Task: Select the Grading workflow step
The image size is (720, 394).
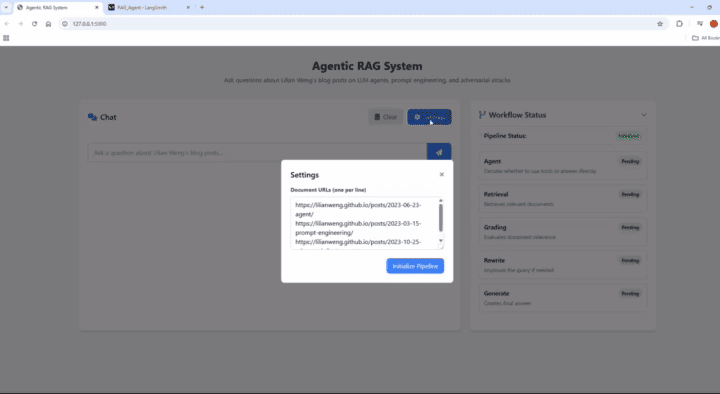Action: point(563,232)
